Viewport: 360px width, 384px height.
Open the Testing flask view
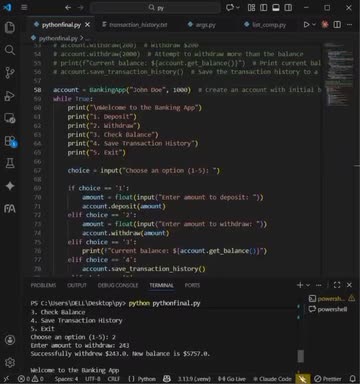pos(10,163)
